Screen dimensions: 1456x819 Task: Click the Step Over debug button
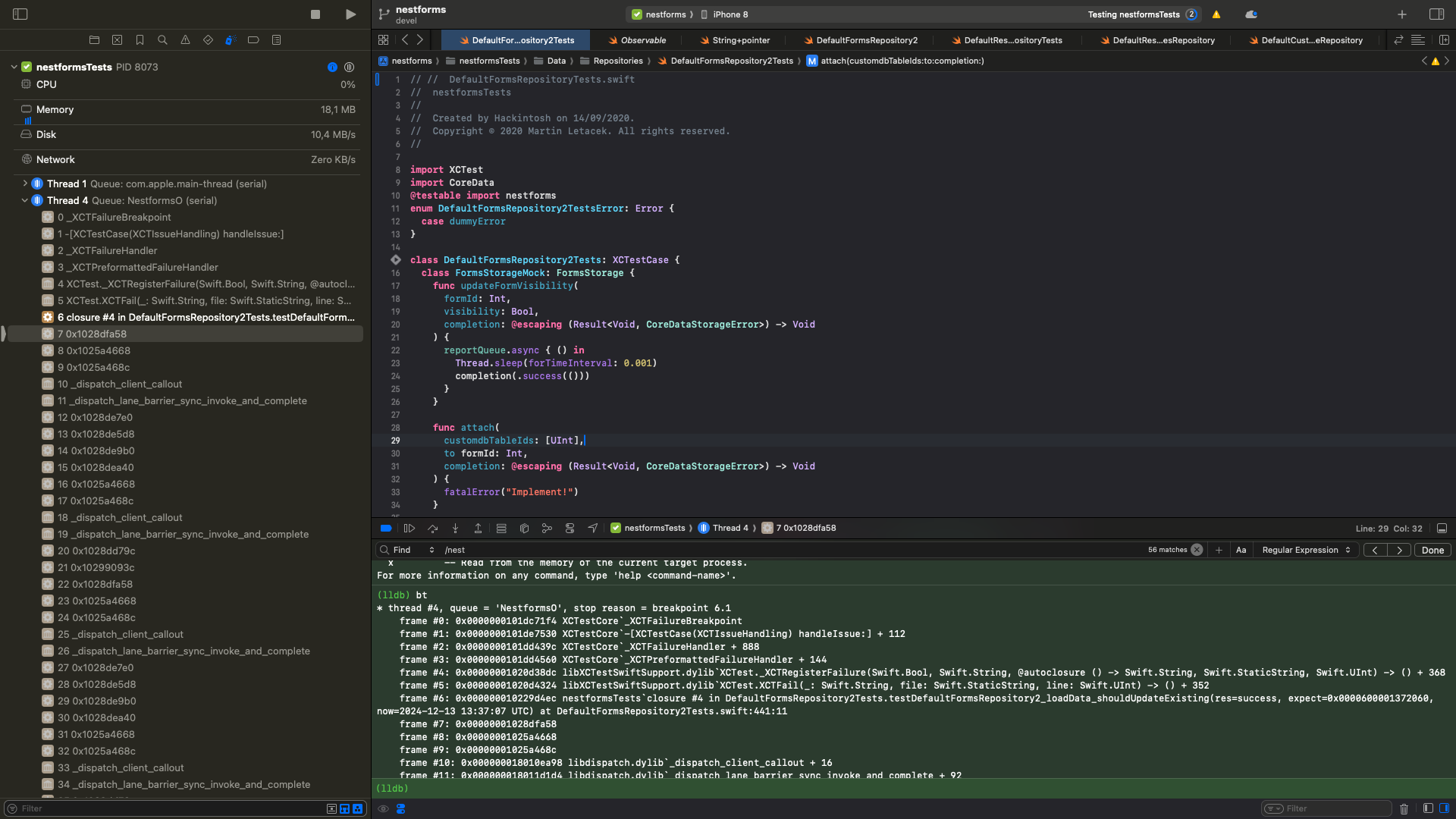(432, 529)
